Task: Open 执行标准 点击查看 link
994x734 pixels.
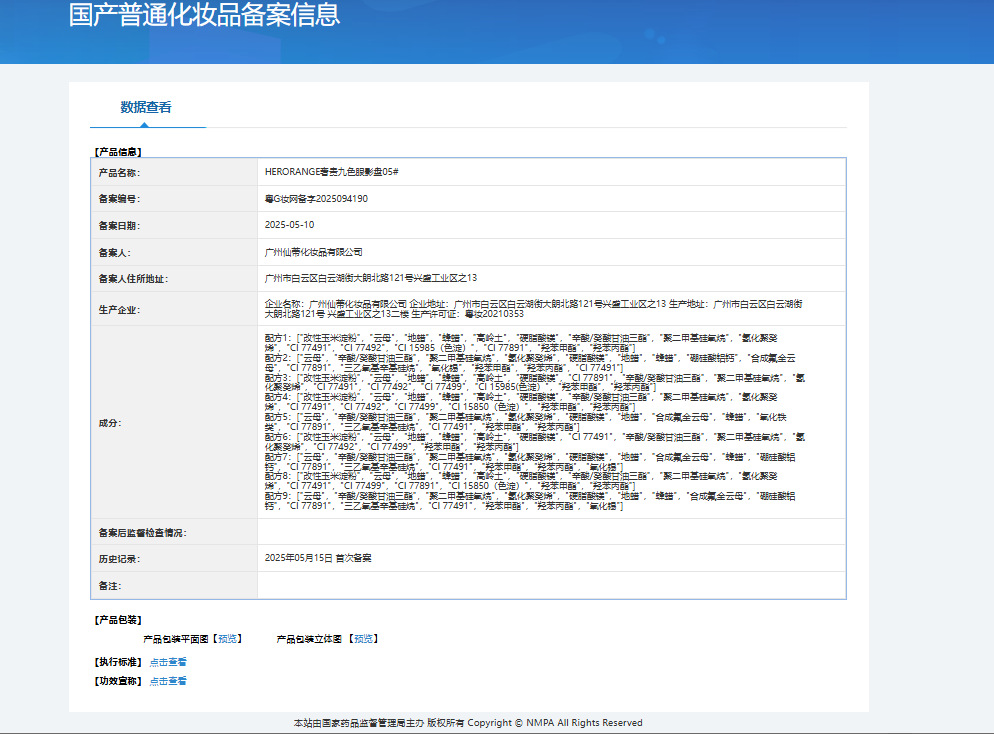Action: coord(168,662)
